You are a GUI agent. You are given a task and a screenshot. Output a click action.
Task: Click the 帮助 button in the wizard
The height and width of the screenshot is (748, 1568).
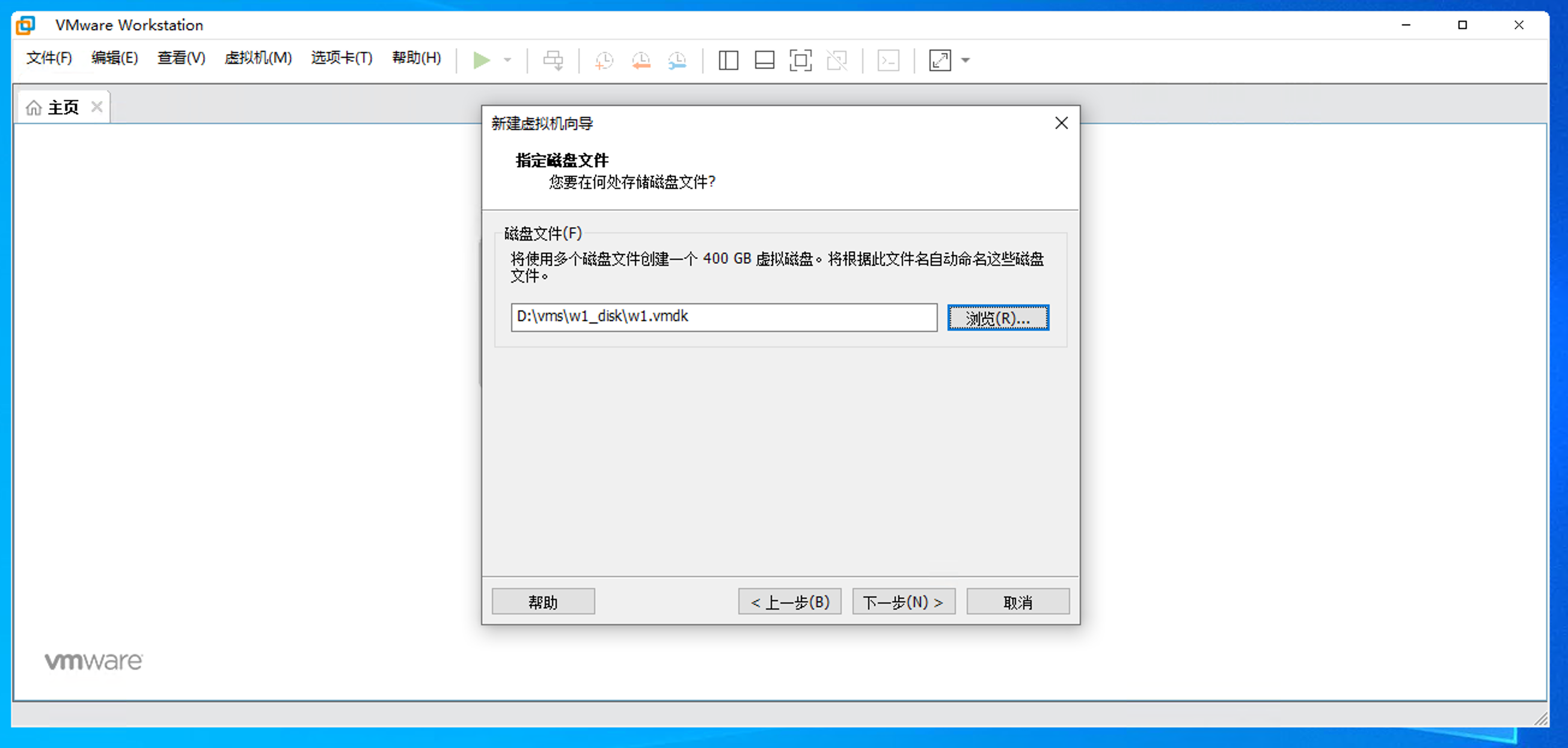coord(544,601)
